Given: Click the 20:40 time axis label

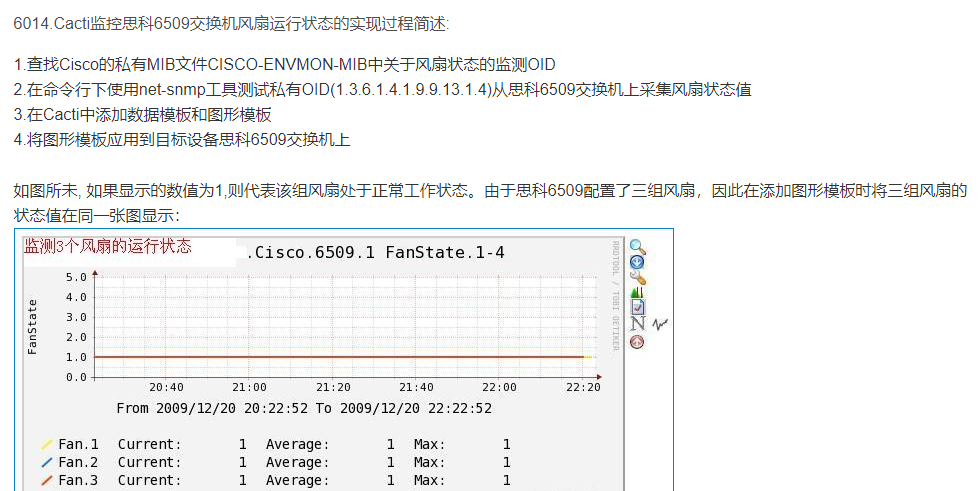Looking at the screenshot, I should tap(166, 387).
